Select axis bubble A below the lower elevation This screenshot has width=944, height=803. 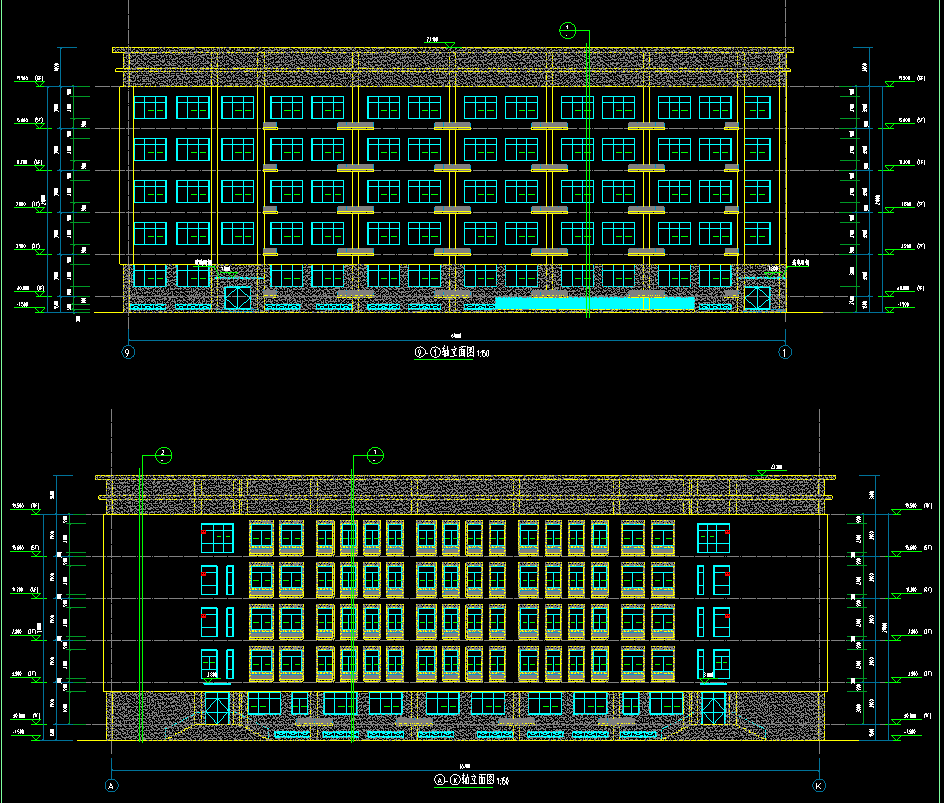[x=112, y=785]
